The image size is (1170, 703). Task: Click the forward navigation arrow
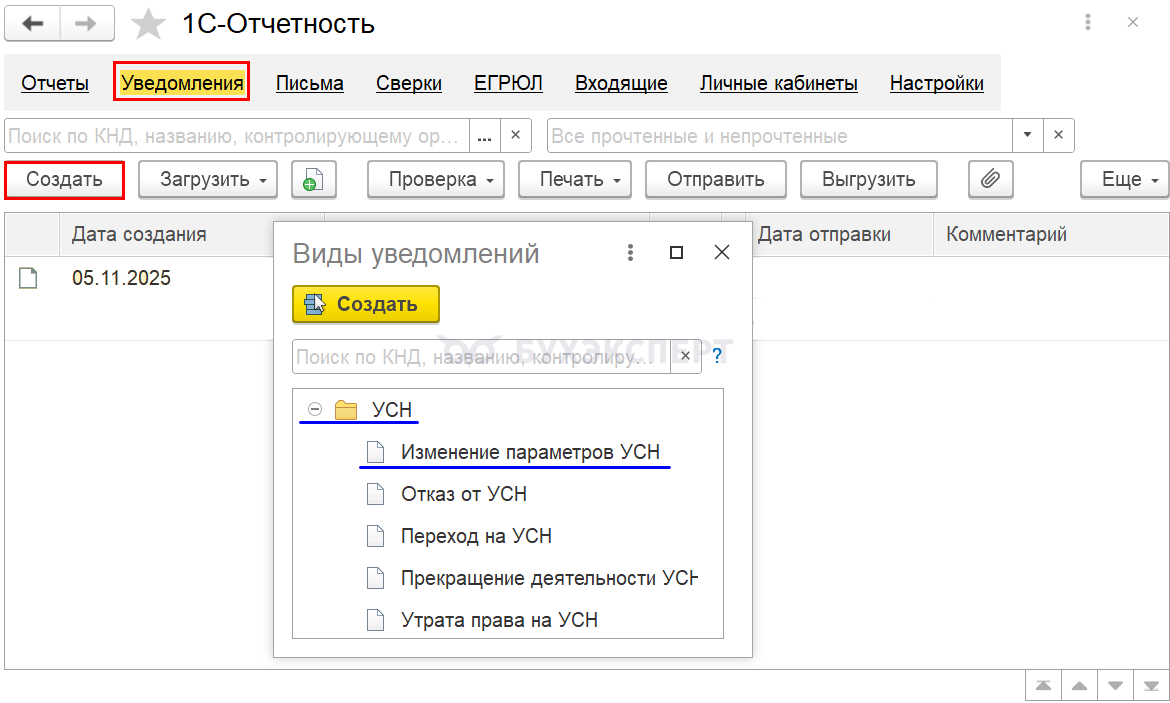tap(86, 24)
